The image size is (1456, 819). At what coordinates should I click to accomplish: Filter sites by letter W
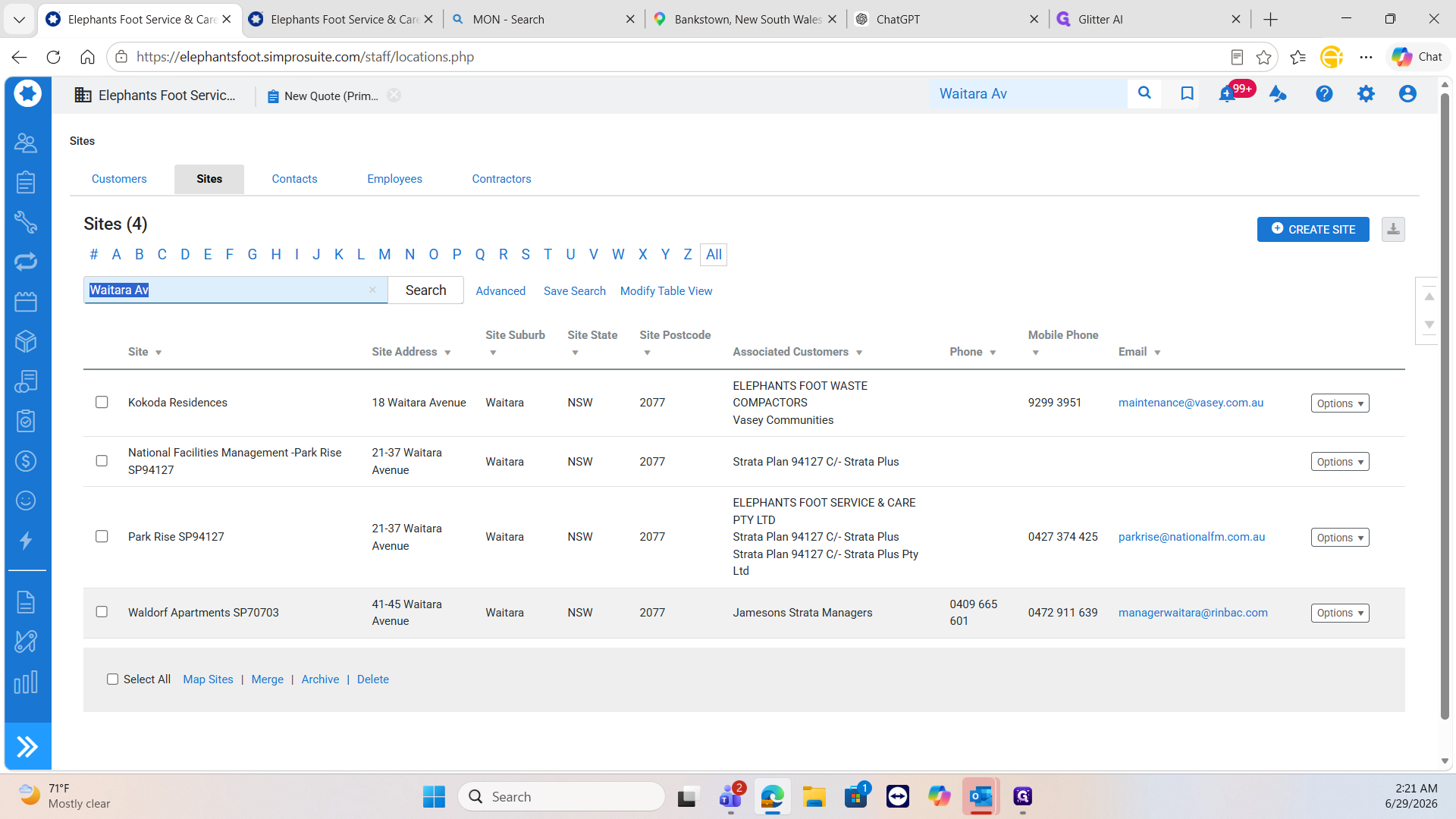618,255
